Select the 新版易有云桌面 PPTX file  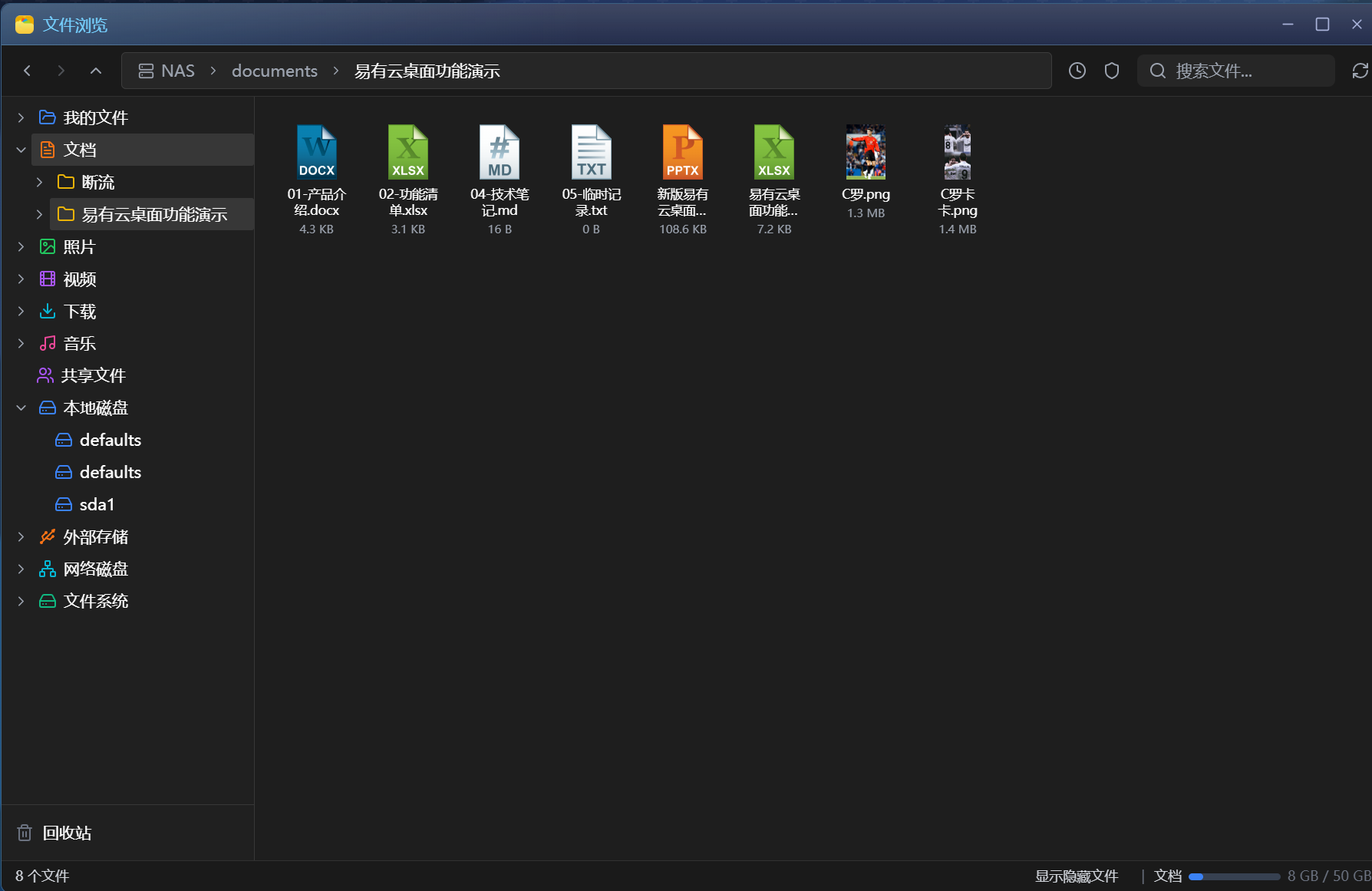(x=683, y=180)
